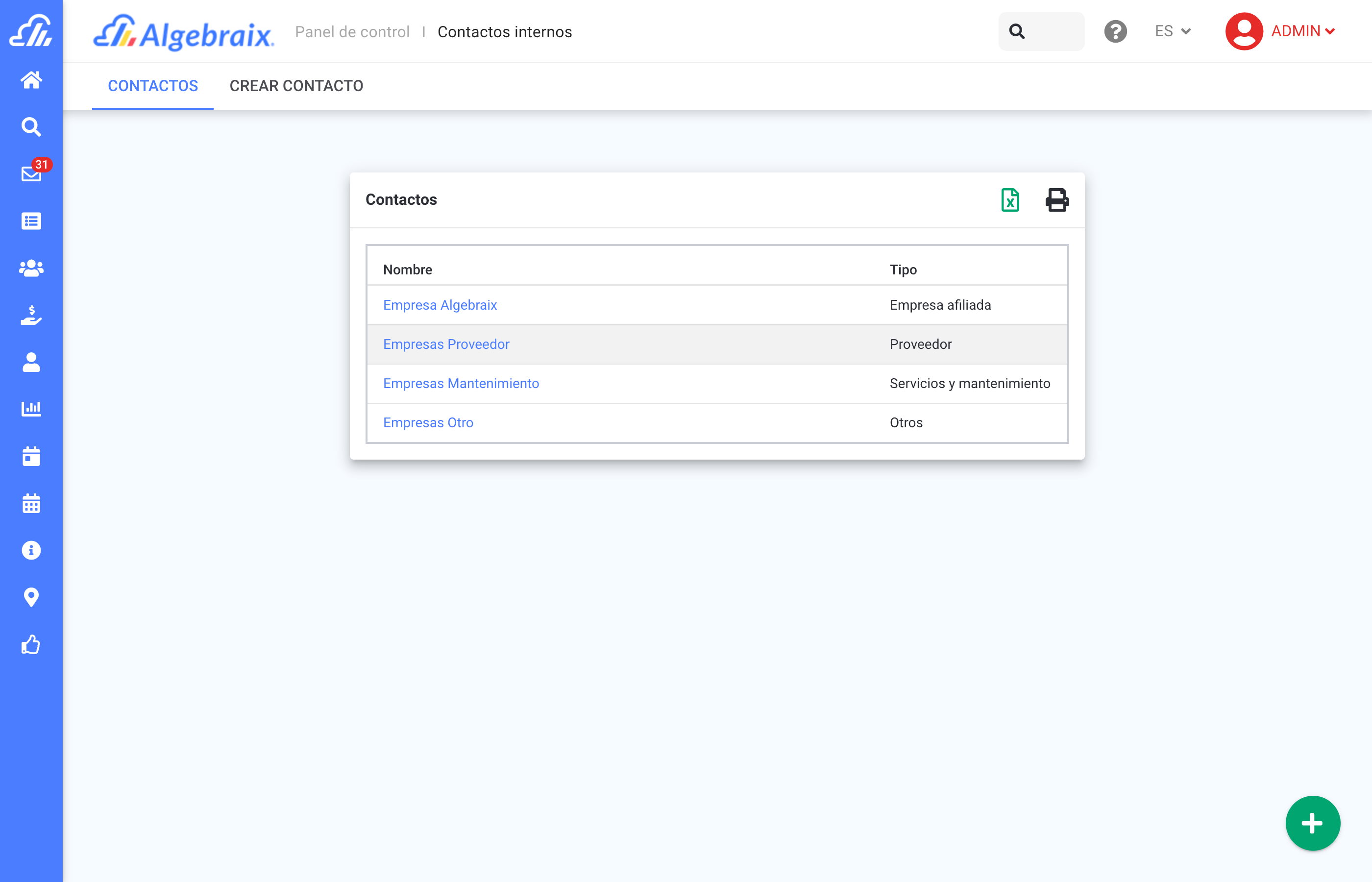Screen dimensions: 1372x882
Task: Click the green plus add button
Action: click(x=1312, y=823)
